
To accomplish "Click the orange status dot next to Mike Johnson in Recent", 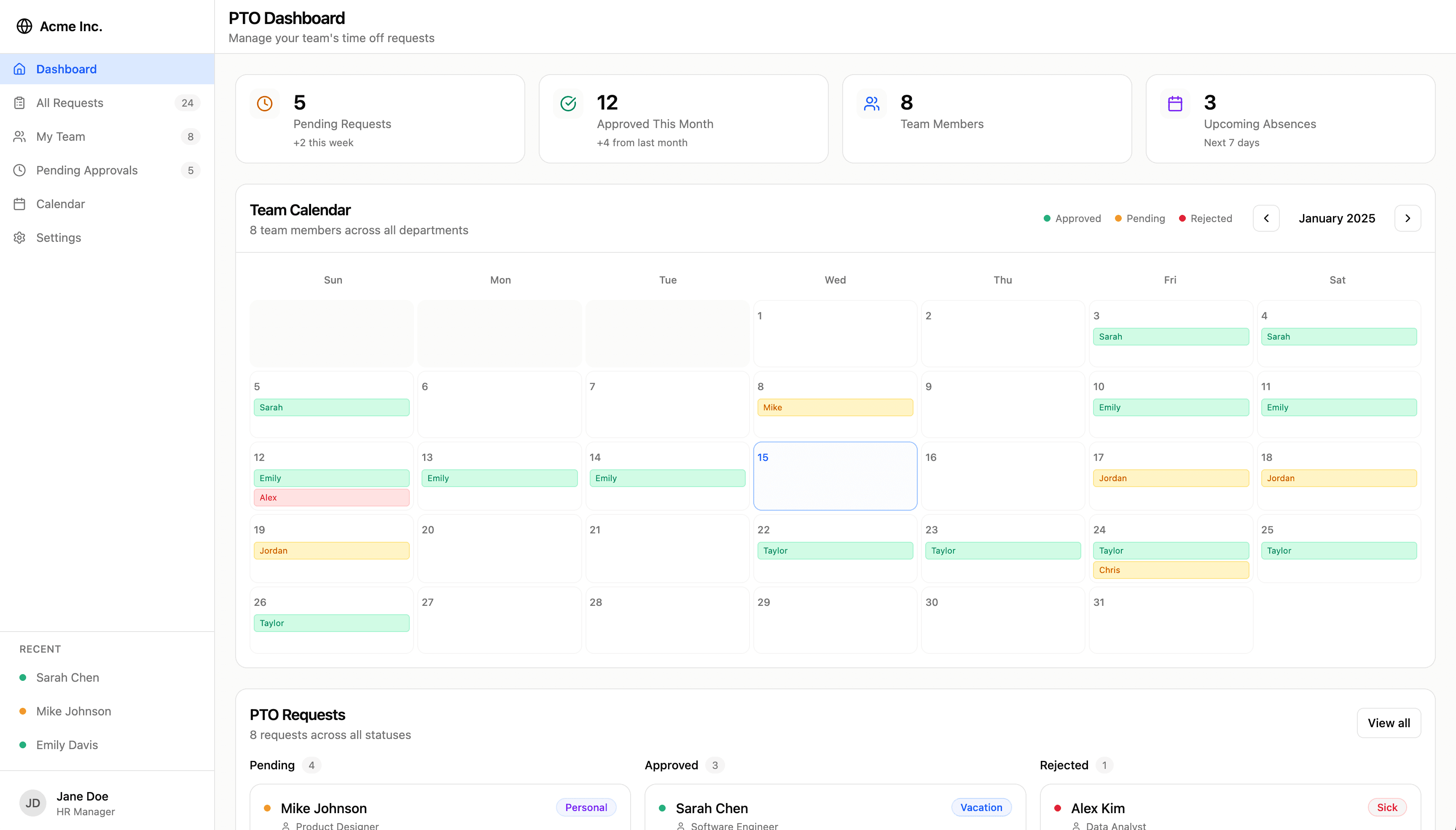I will click(23, 711).
